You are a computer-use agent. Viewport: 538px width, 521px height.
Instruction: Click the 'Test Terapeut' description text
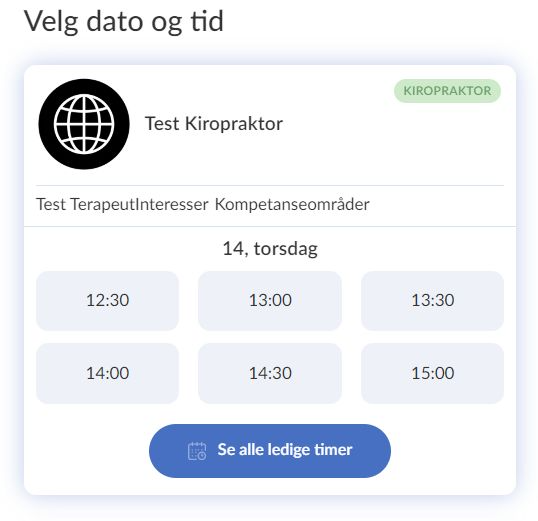tap(85, 205)
